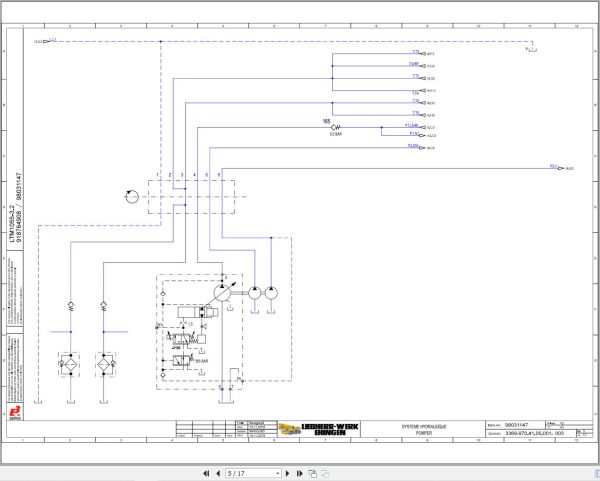600x481 pixels.
Task: Jump to the last page
Action: (x=300, y=473)
